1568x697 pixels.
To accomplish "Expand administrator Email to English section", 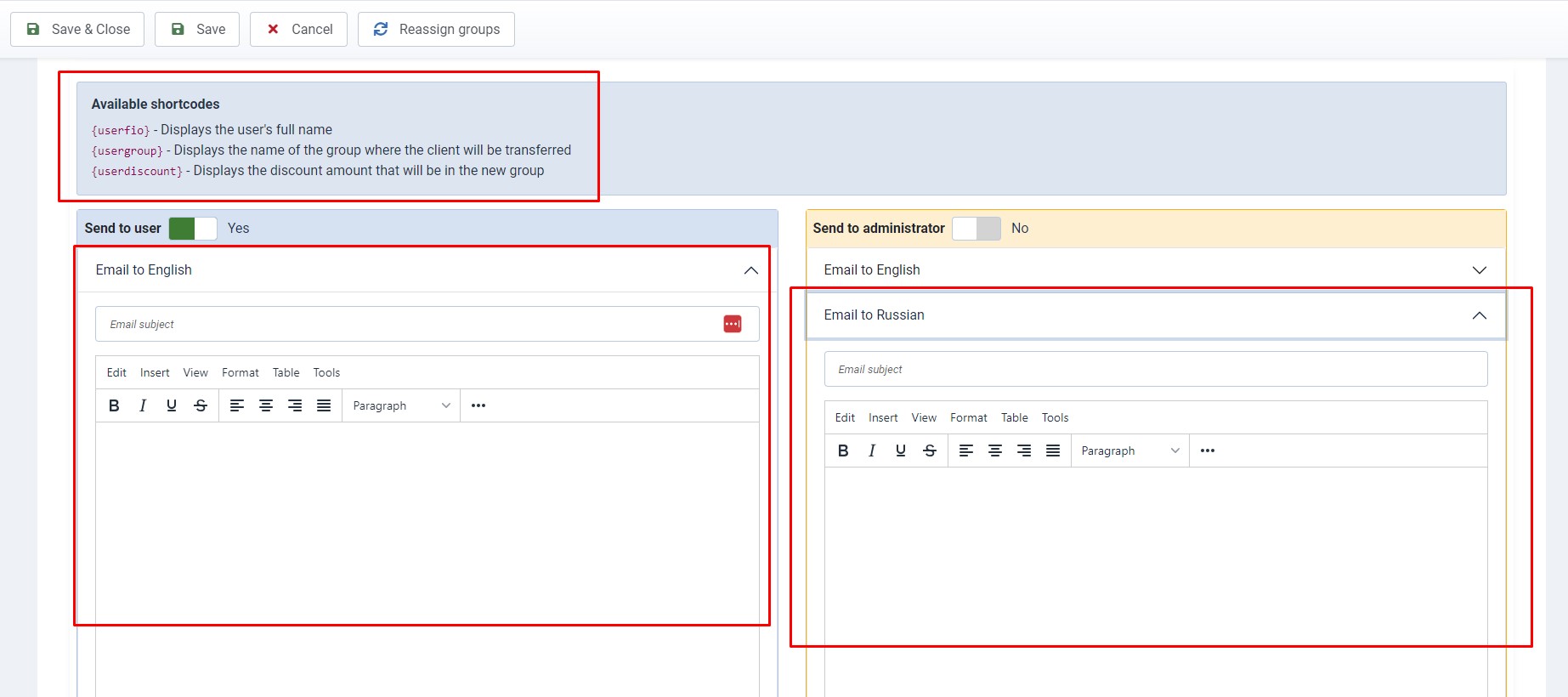I will tap(1479, 270).
